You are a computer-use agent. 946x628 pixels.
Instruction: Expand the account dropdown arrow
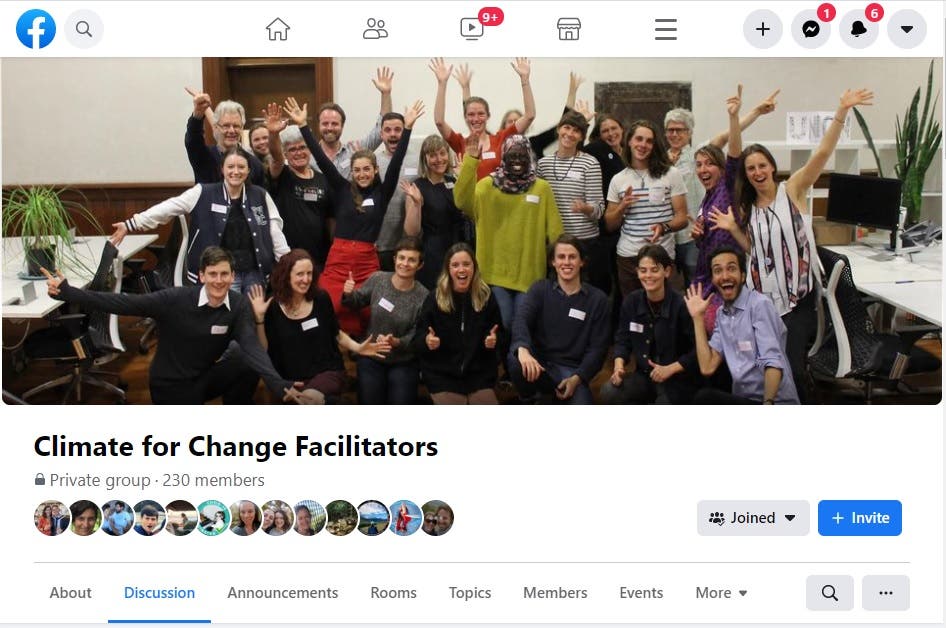point(907,29)
